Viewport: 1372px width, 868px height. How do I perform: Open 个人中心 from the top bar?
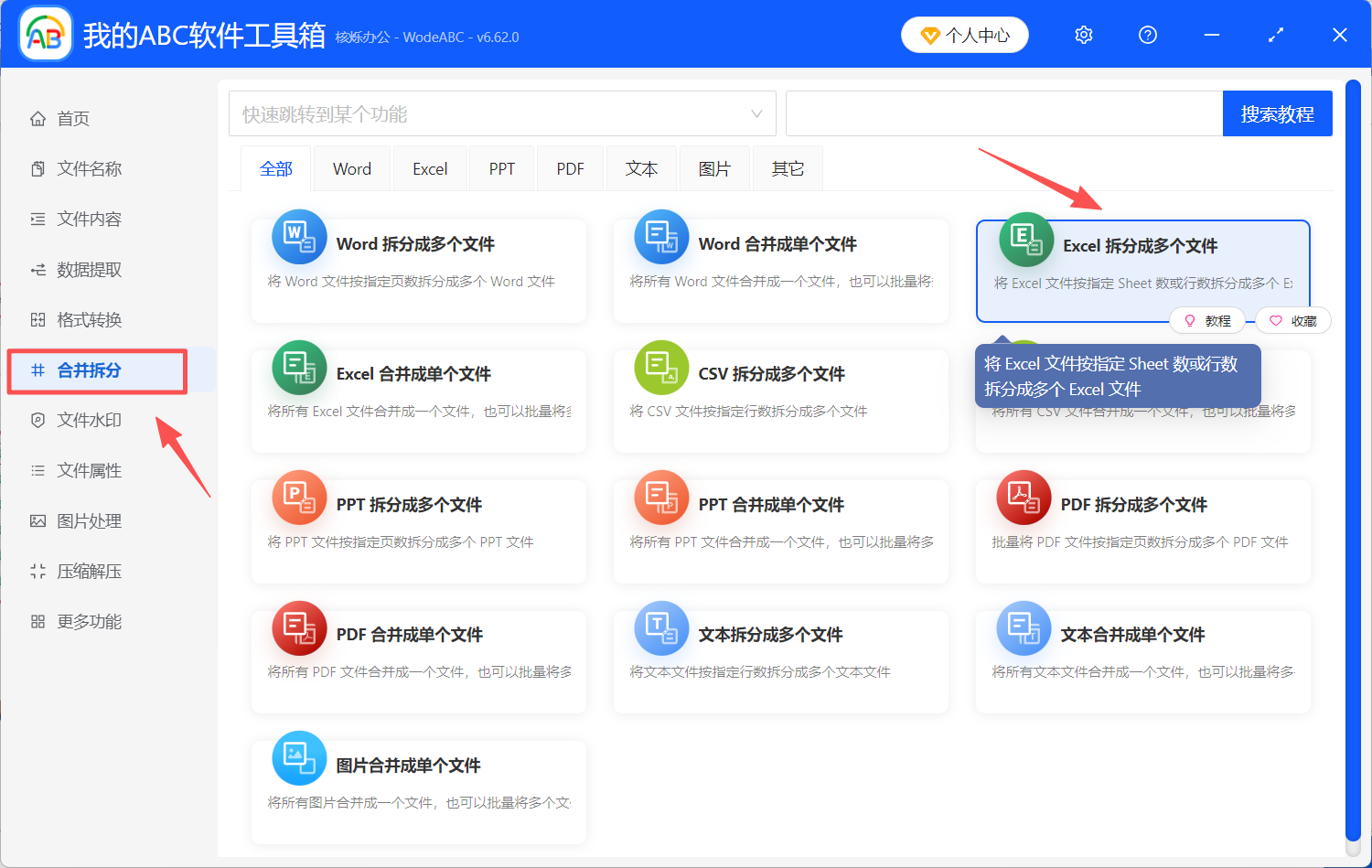pos(964,34)
